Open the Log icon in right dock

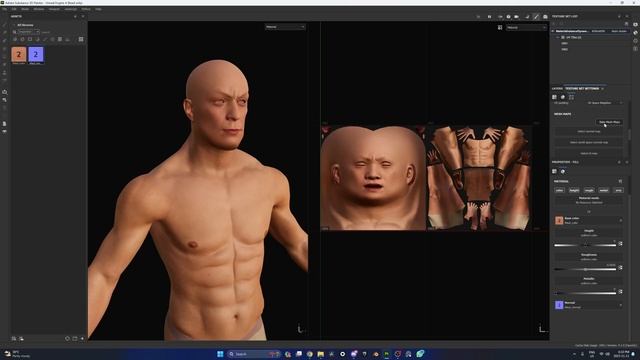635,49
